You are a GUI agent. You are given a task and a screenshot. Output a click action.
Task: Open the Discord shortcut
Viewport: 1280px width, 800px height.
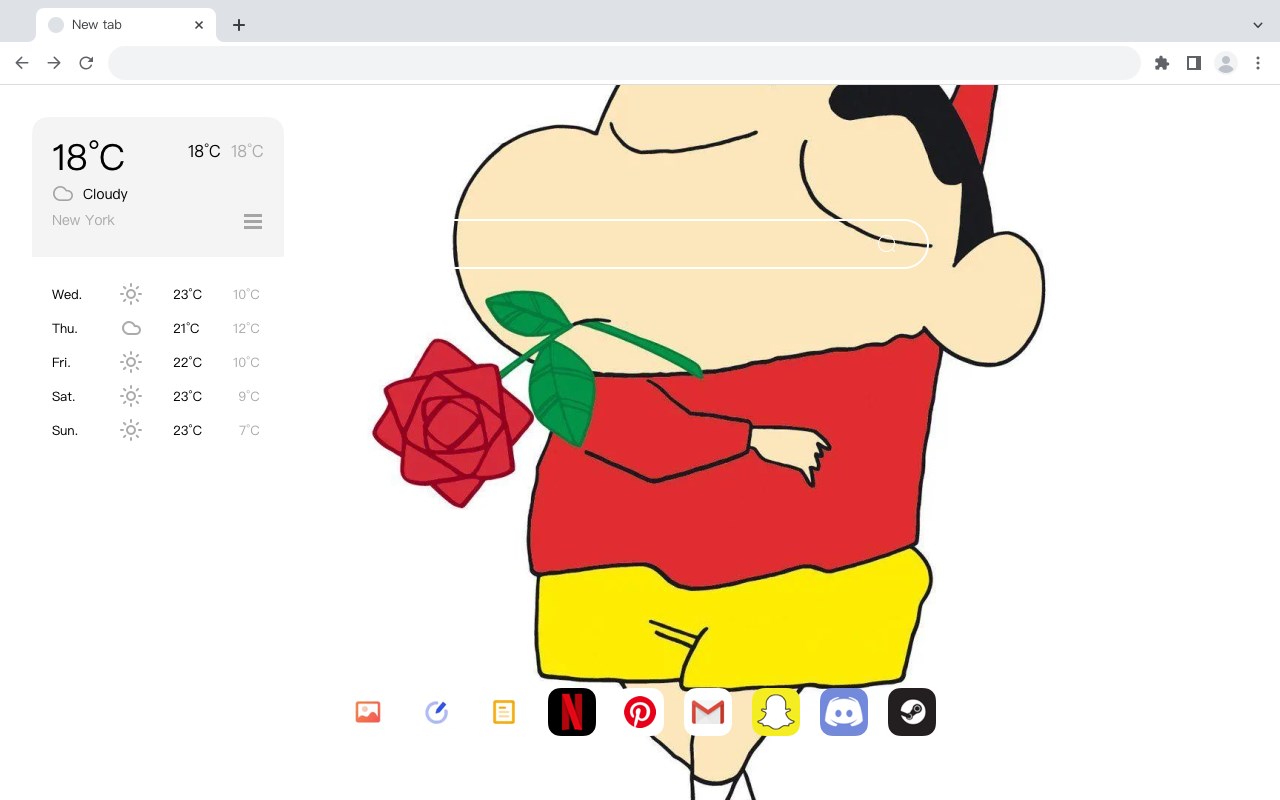[x=844, y=712]
